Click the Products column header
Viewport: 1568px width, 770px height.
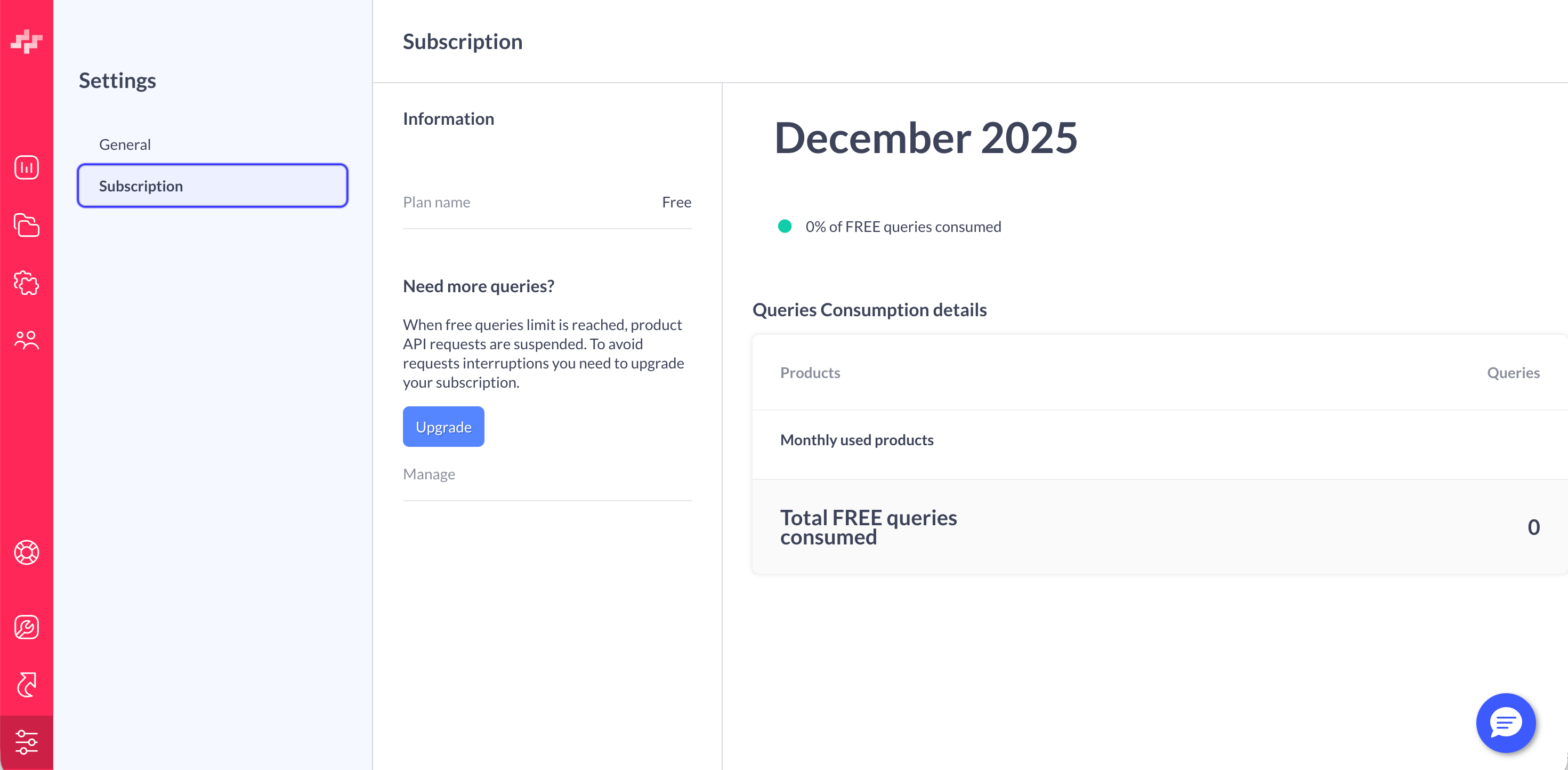click(810, 373)
